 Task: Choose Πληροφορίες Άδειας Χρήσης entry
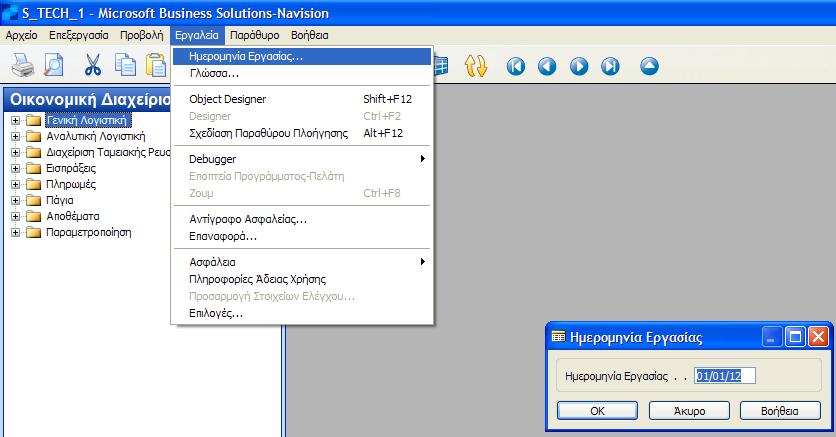302,279
